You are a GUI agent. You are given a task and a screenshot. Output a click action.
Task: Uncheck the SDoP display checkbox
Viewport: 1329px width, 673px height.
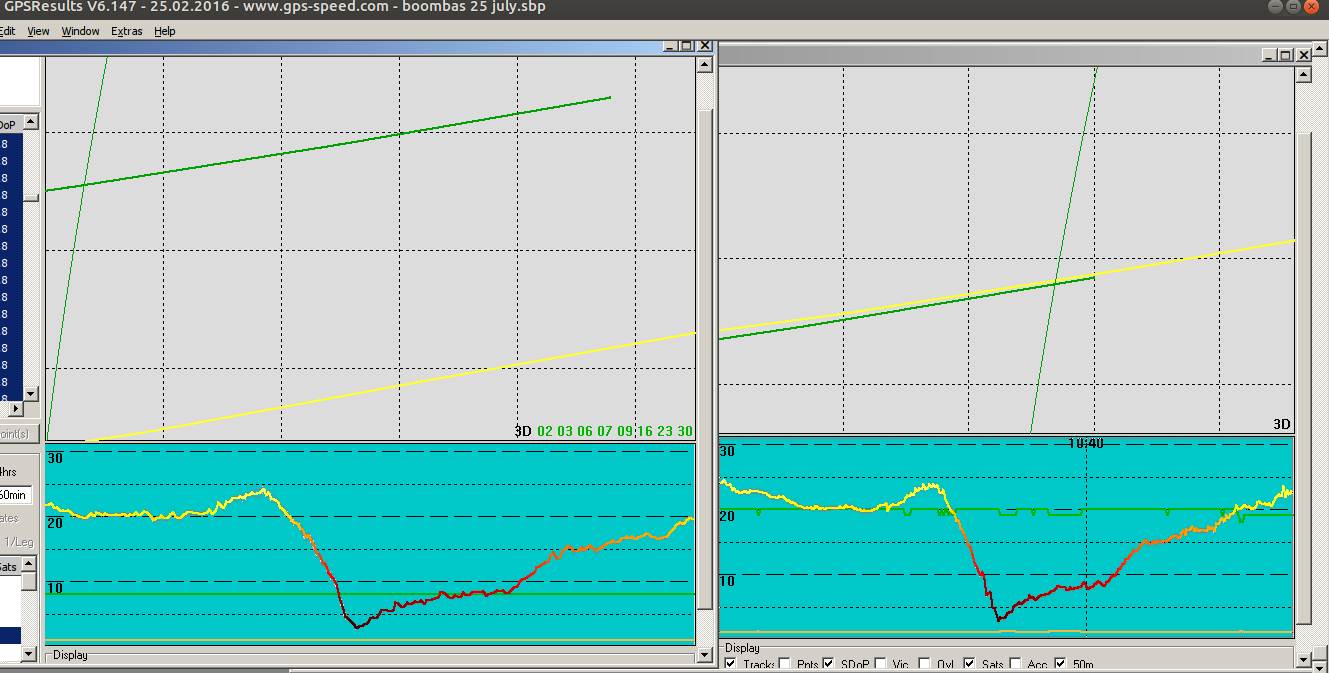pyautogui.click(x=827, y=663)
